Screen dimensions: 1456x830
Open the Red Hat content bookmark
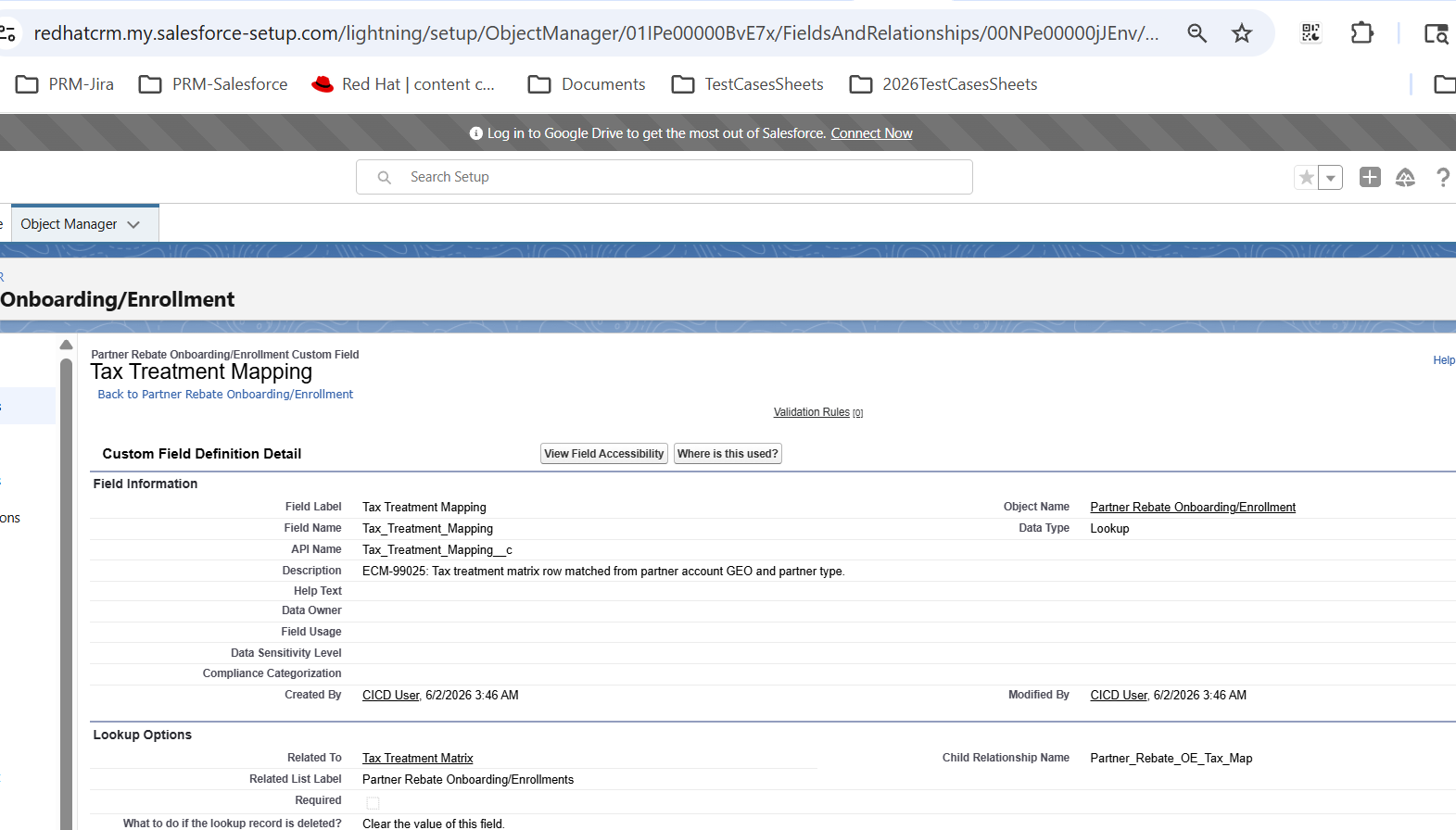403,84
